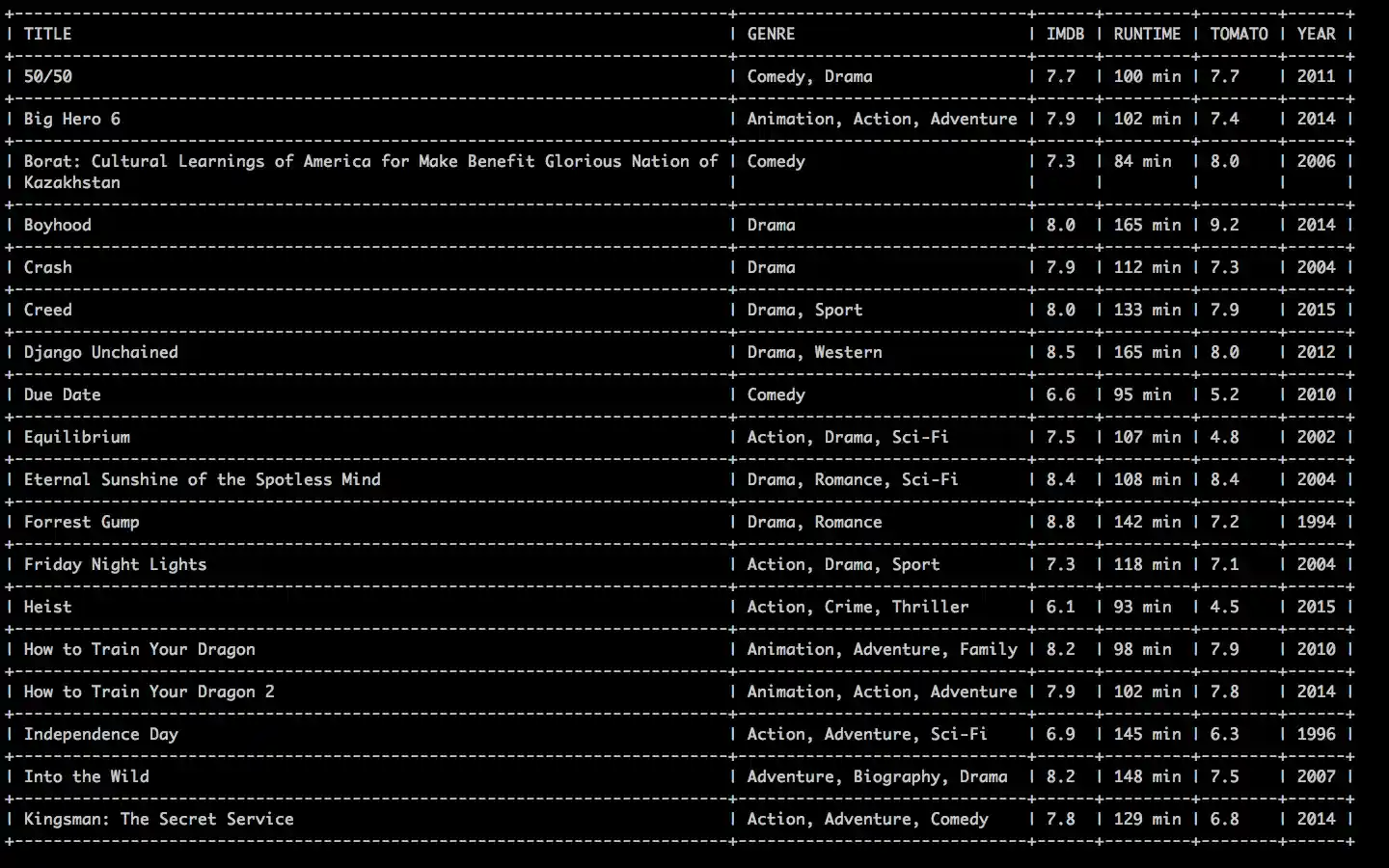Click the year 2011 for 50/50
This screenshot has width=1389, height=868.
point(1316,76)
